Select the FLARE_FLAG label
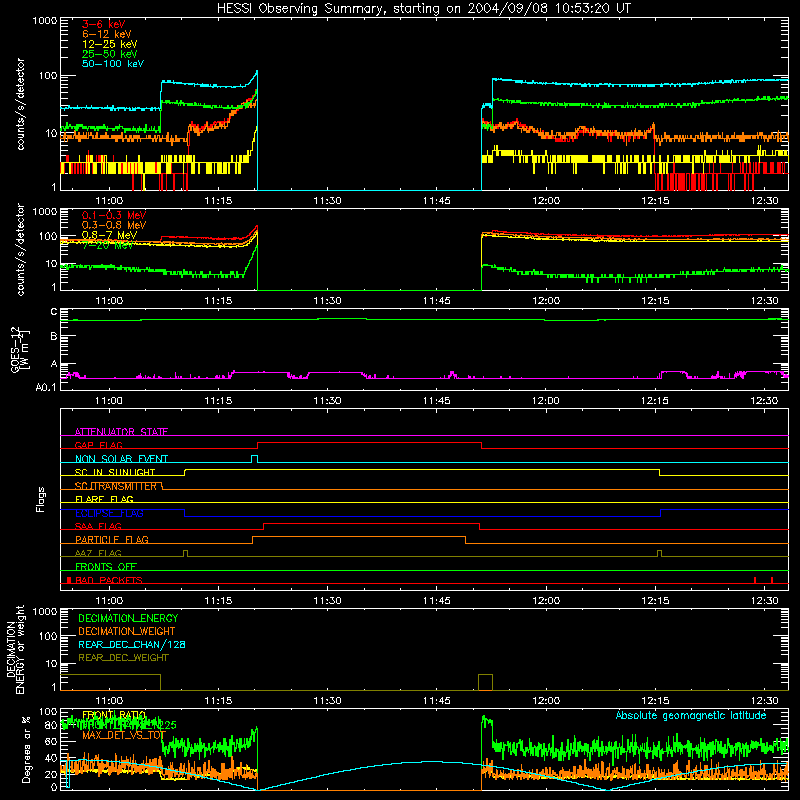 pos(104,499)
